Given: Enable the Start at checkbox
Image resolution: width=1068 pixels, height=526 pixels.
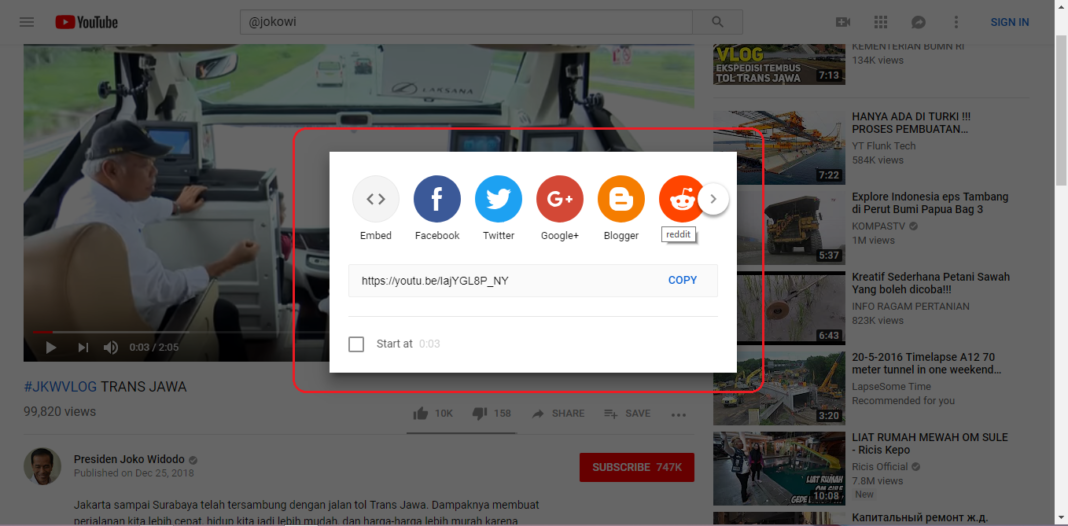Looking at the screenshot, I should coord(356,344).
